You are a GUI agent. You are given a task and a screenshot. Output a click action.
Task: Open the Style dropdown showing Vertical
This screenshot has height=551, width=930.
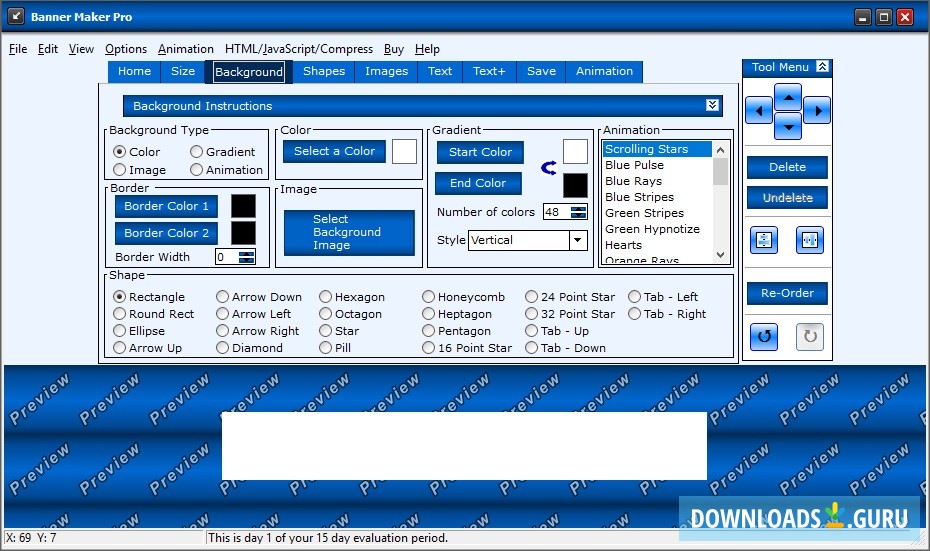[x=578, y=240]
